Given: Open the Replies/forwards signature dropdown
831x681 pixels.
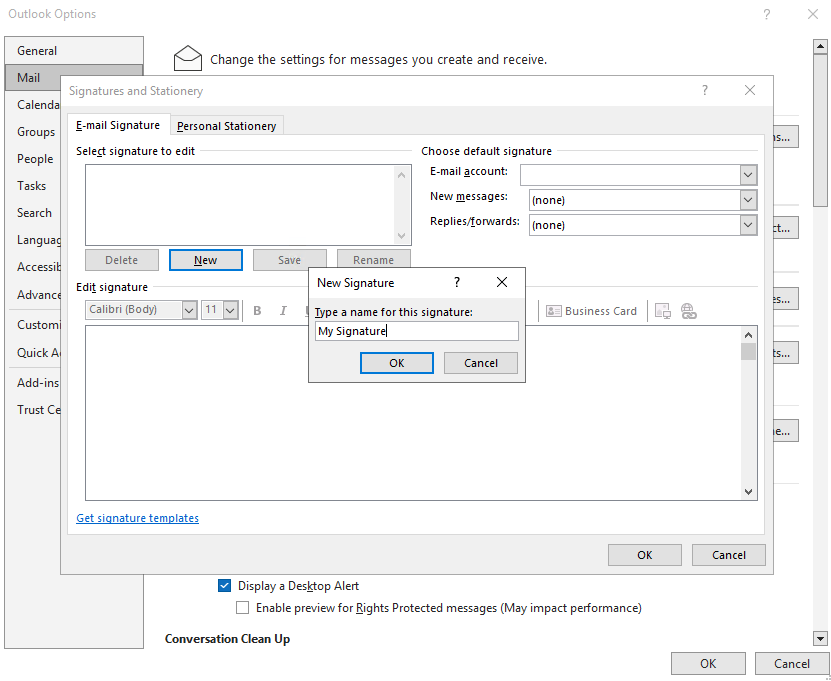Looking at the screenshot, I should pyautogui.click(x=748, y=225).
